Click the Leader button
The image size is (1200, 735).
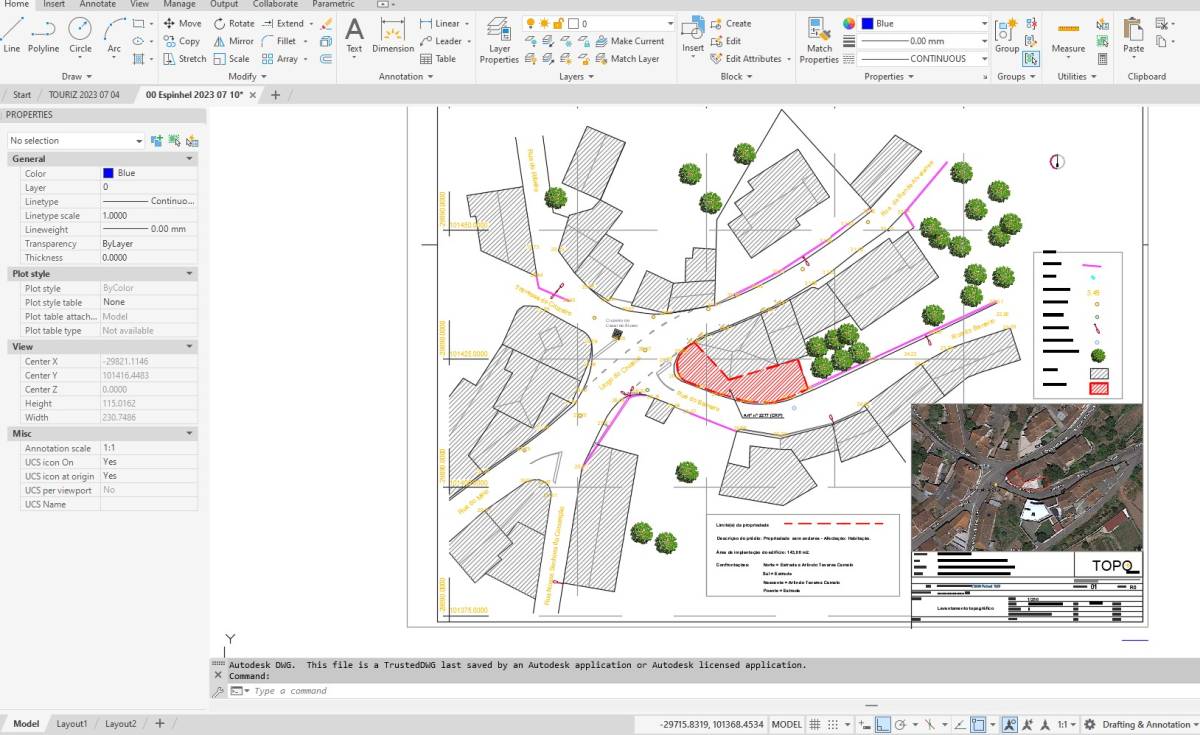point(441,41)
